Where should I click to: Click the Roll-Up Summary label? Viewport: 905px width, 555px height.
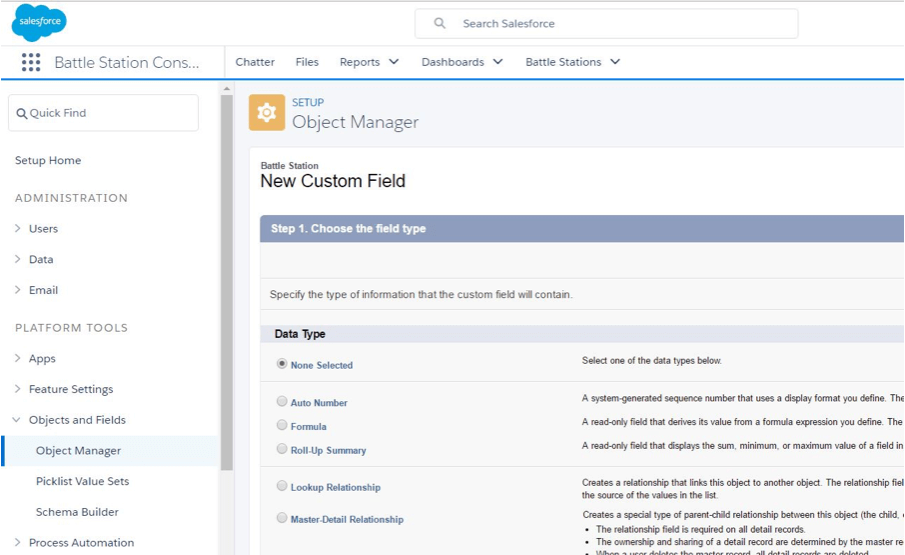[328, 451]
